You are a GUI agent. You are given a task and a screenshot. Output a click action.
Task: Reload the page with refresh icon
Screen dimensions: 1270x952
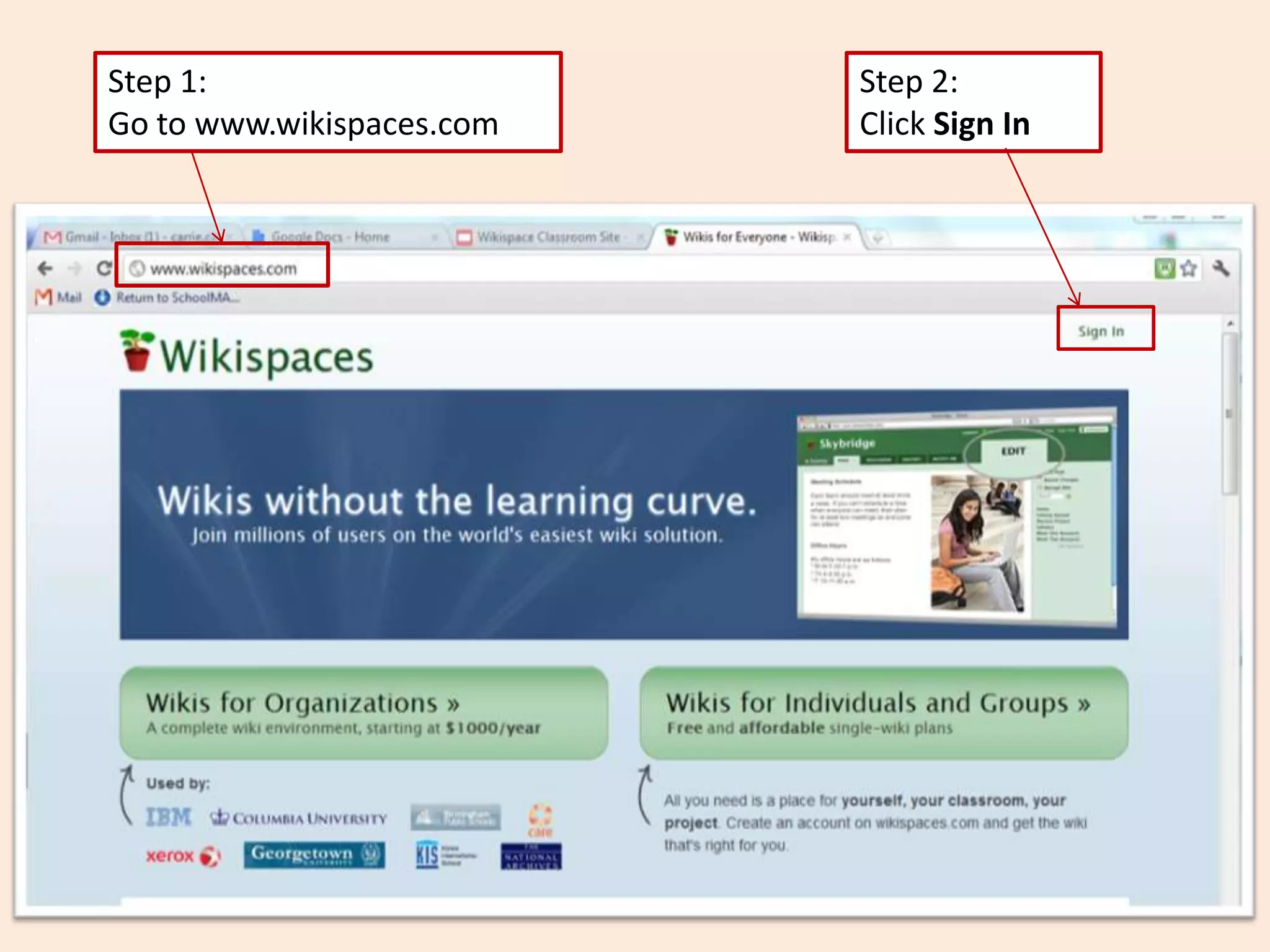coord(104,268)
